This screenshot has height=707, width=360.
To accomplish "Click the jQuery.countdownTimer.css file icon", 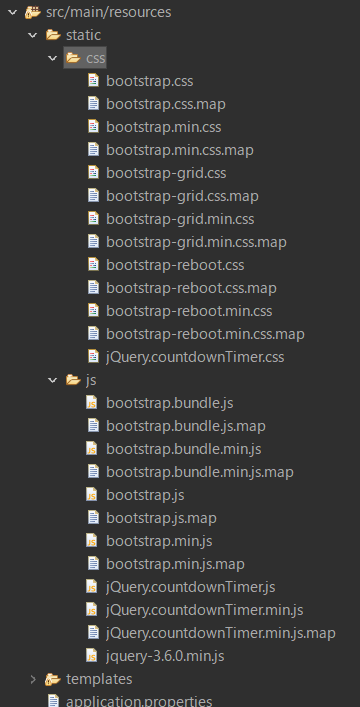I will (x=93, y=357).
